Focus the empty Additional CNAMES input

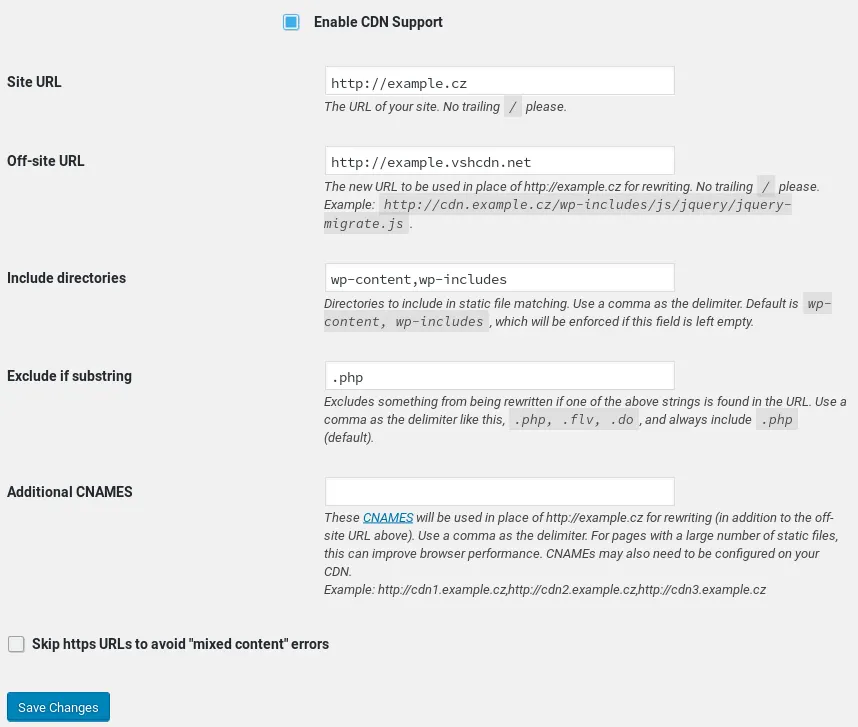pos(500,492)
